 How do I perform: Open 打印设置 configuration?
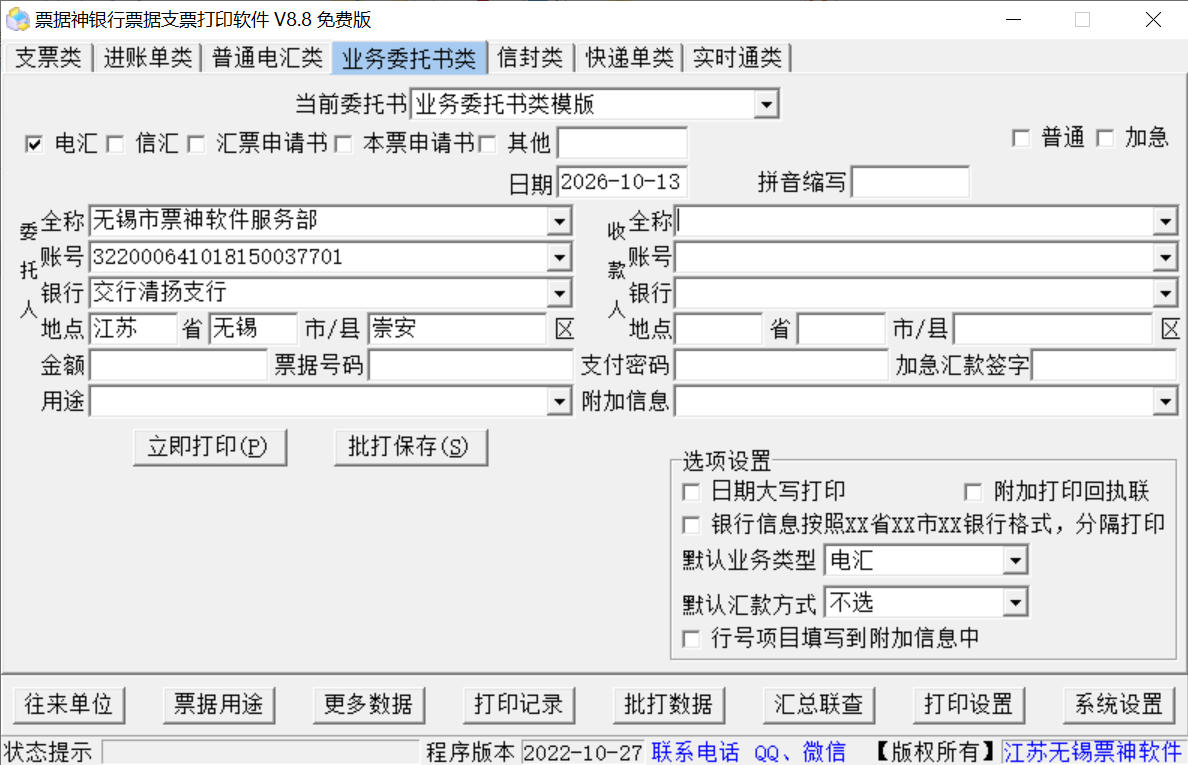pyautogui.click(x=968, y=704)
